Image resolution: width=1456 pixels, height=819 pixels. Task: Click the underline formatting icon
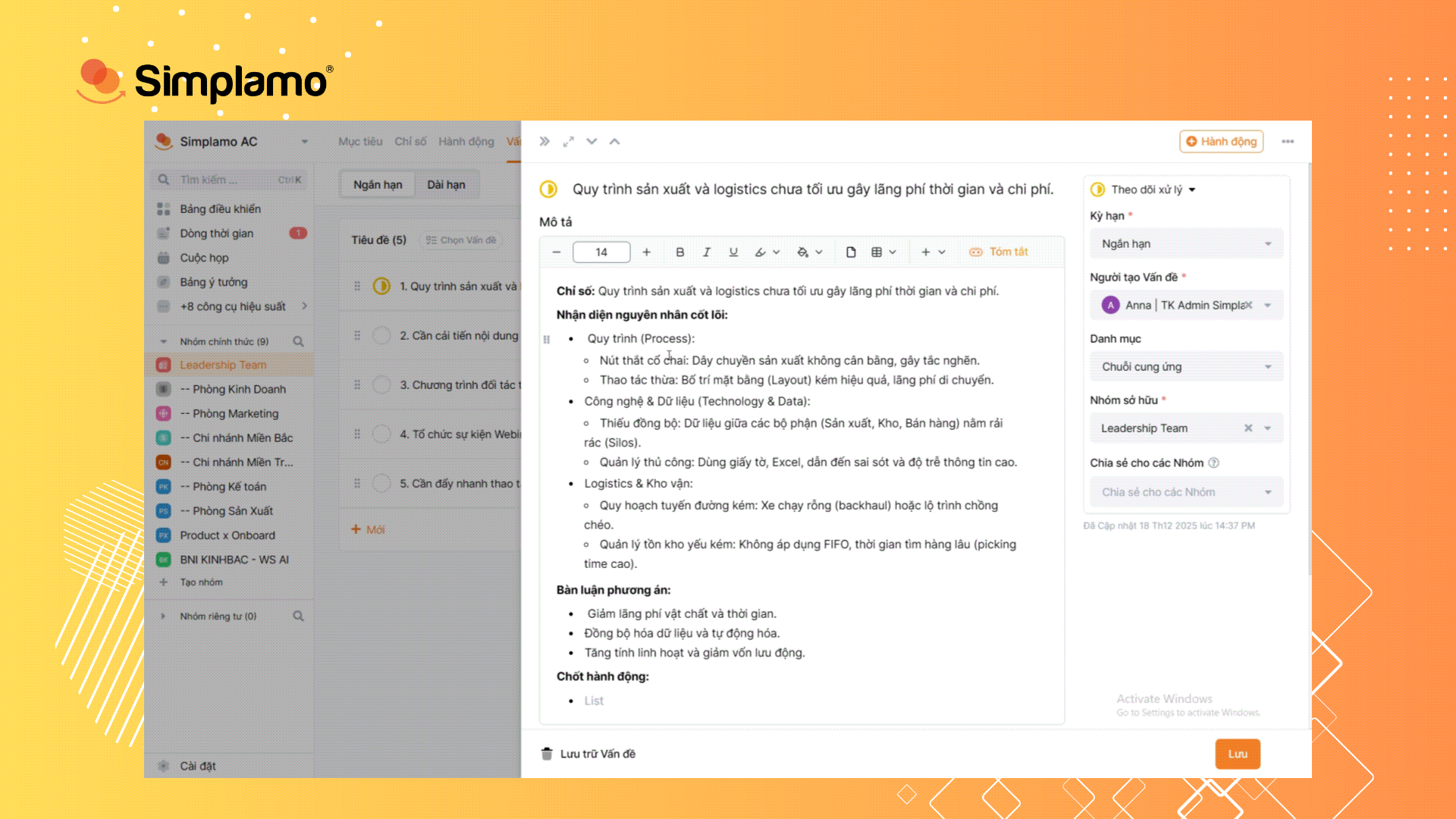[x=733, y=252]
